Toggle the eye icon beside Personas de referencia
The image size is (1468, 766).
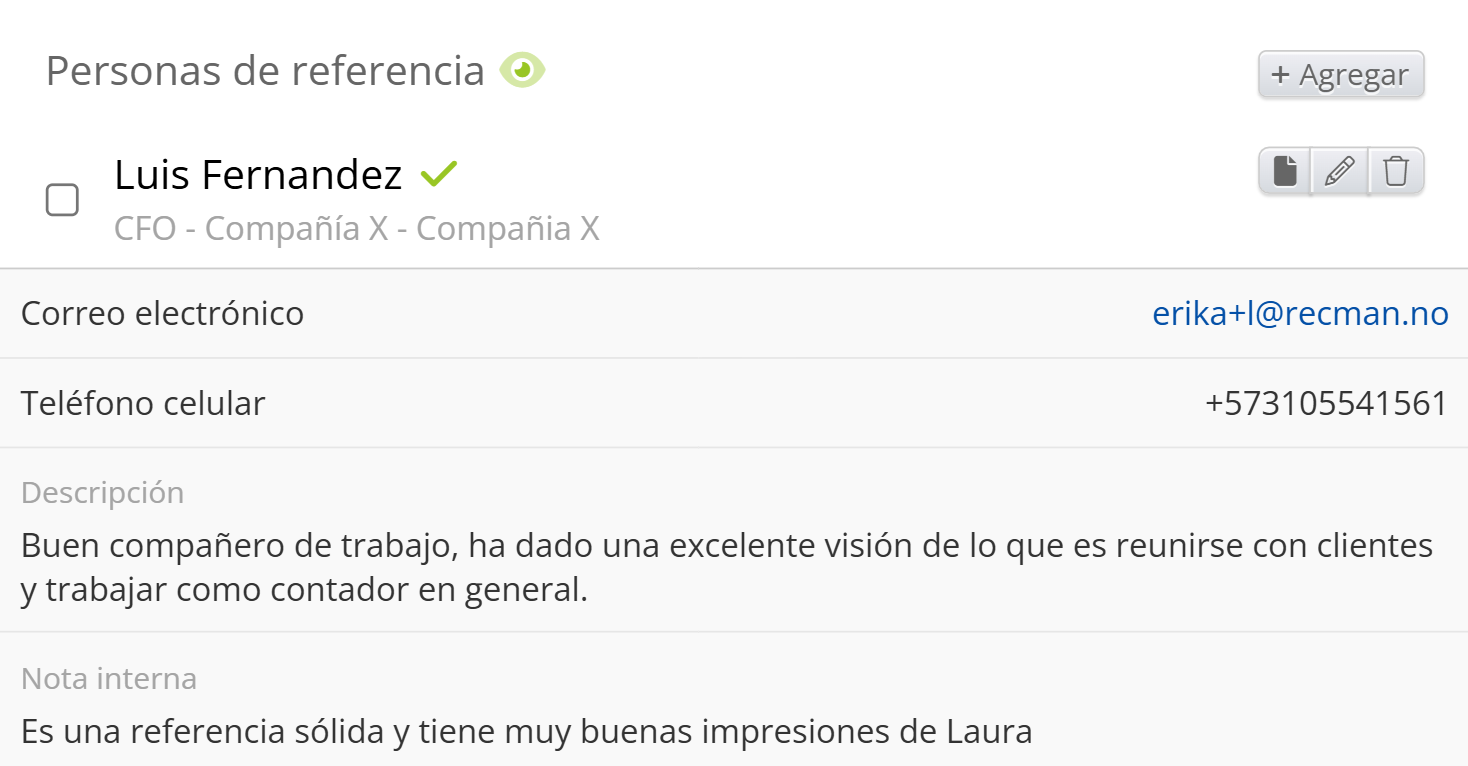point(522,70)
